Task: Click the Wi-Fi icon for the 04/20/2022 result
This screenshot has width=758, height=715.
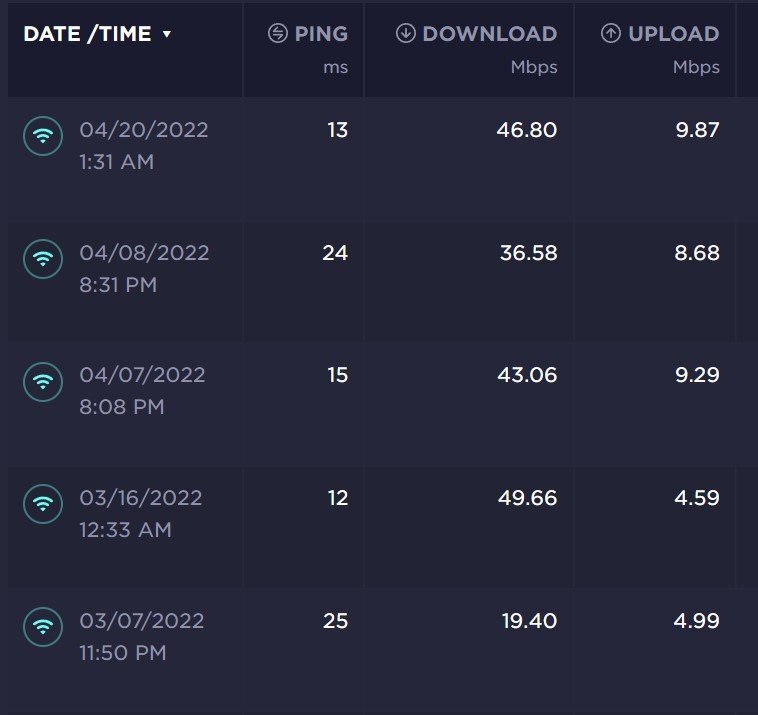Action: [43, 136]
